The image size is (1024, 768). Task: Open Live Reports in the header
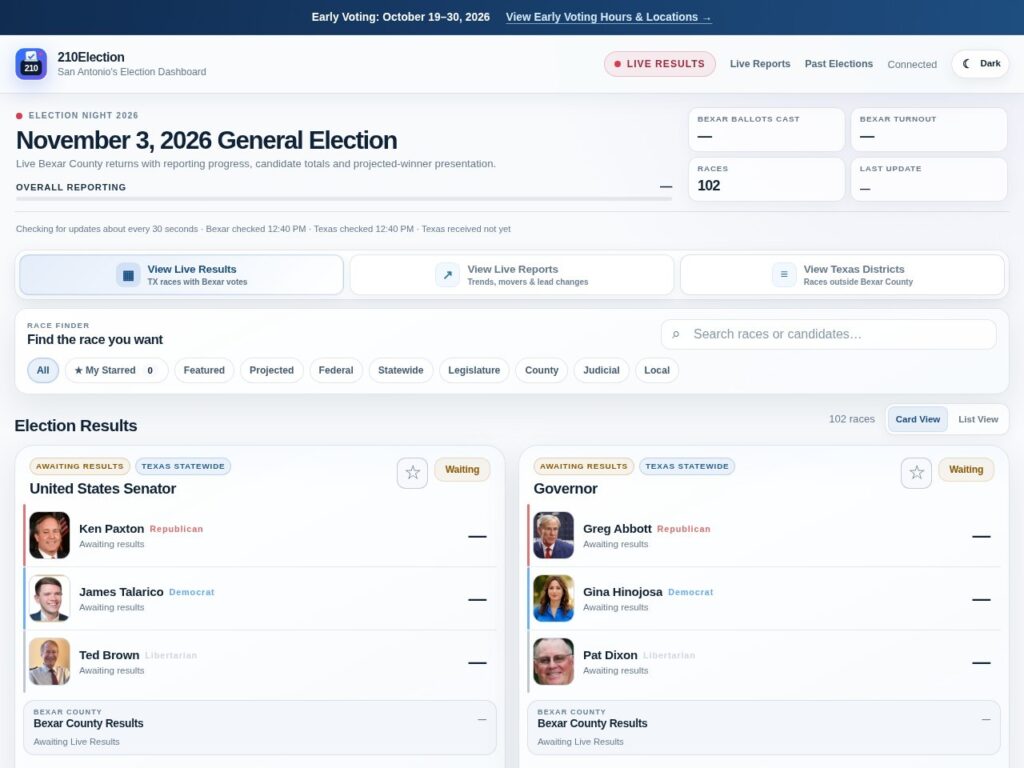click(760, 64)
